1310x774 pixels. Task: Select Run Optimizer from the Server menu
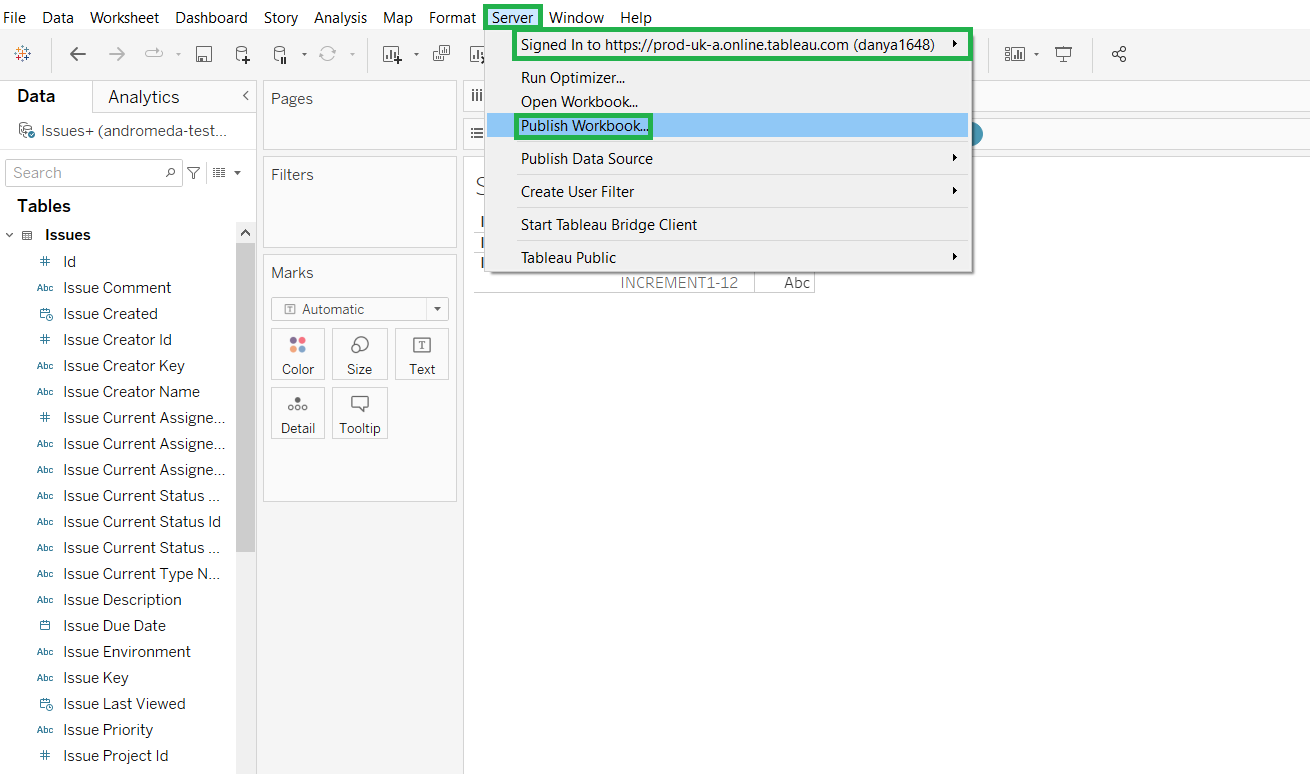(571, 77)
